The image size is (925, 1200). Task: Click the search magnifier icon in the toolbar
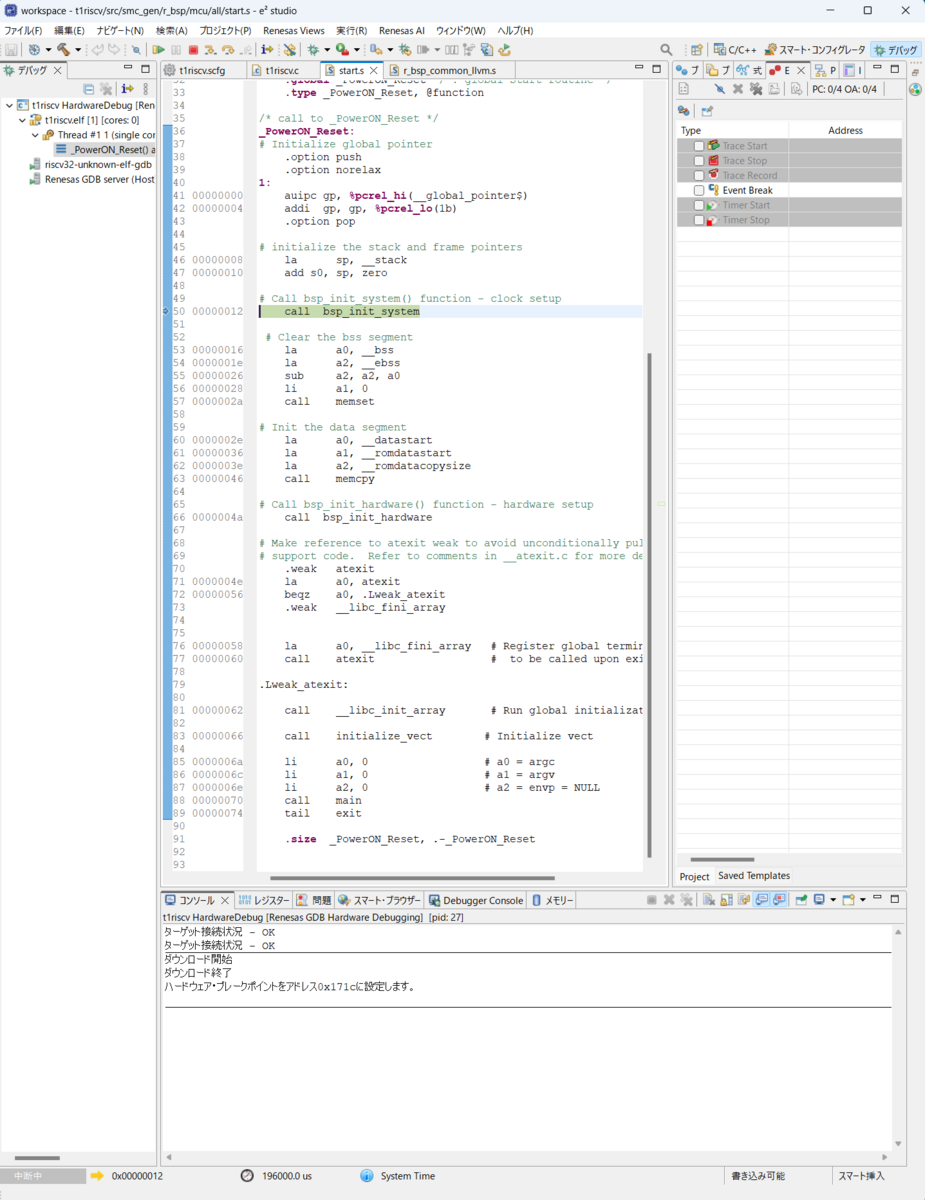tap(665, 47)
